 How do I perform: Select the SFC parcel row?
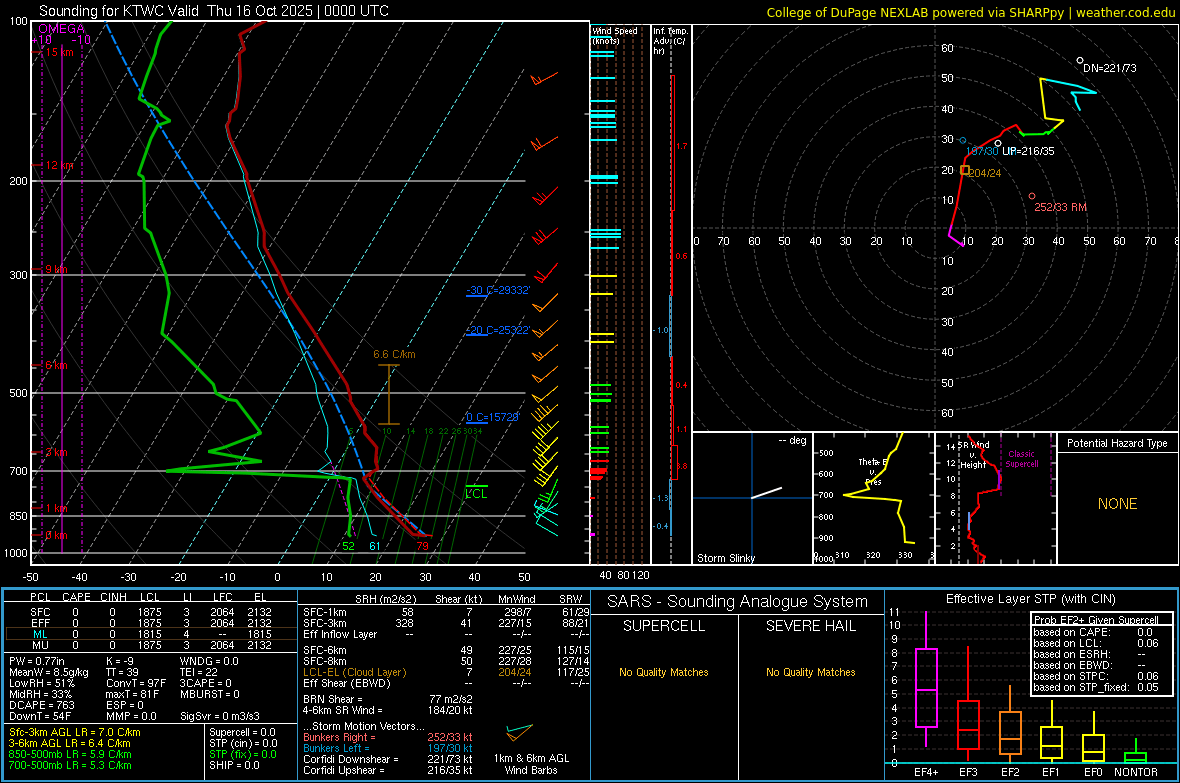(151, 612)
